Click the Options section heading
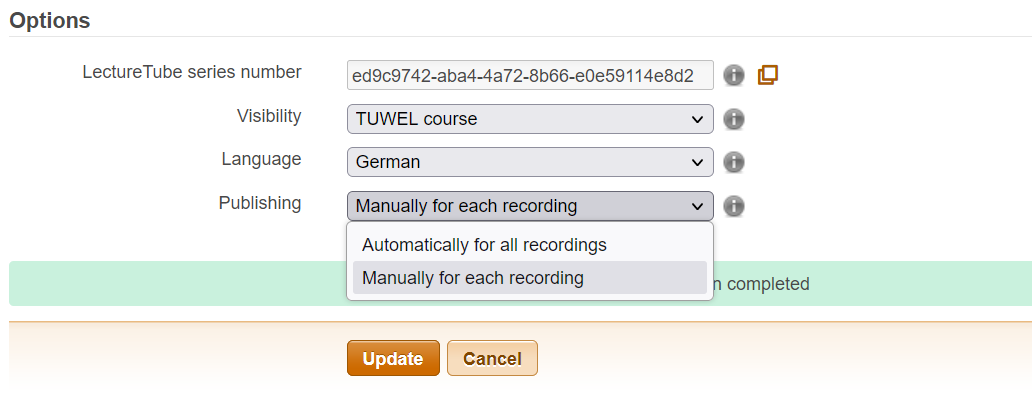This screenshot has width=1032, height=397. coord(50,20)
